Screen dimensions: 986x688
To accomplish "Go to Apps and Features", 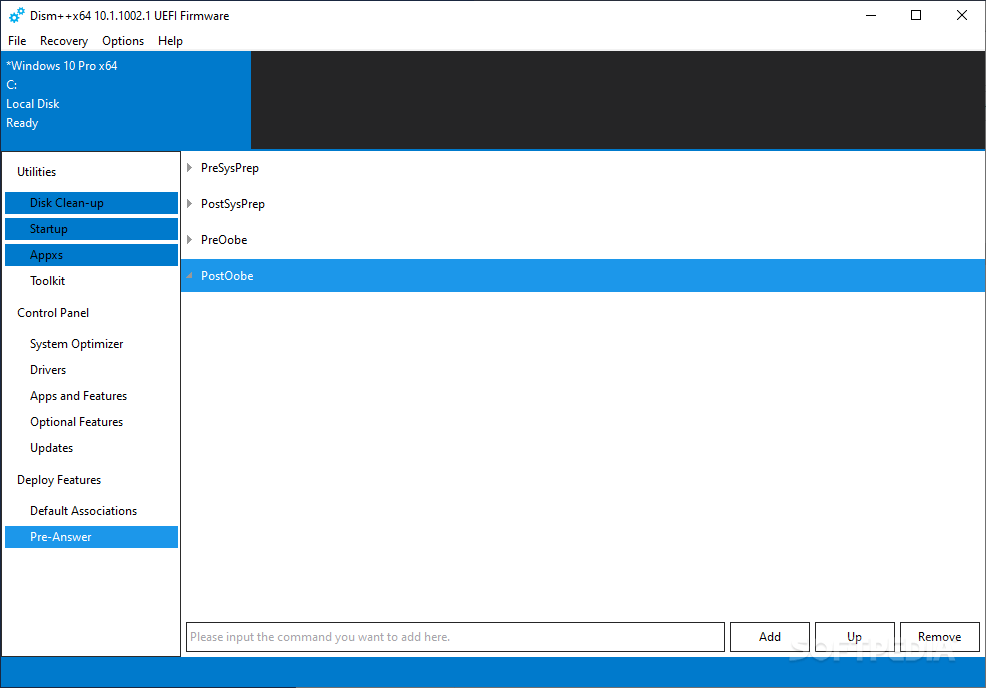I will pos(91,396).
